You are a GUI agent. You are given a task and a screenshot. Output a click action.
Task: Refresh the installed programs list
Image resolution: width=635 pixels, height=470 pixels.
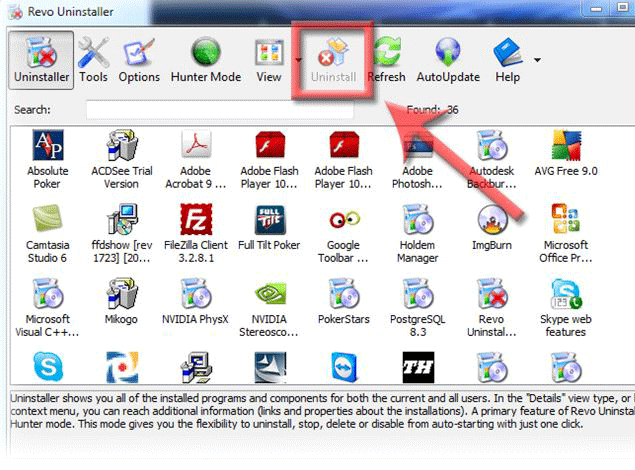click(386, 60)
